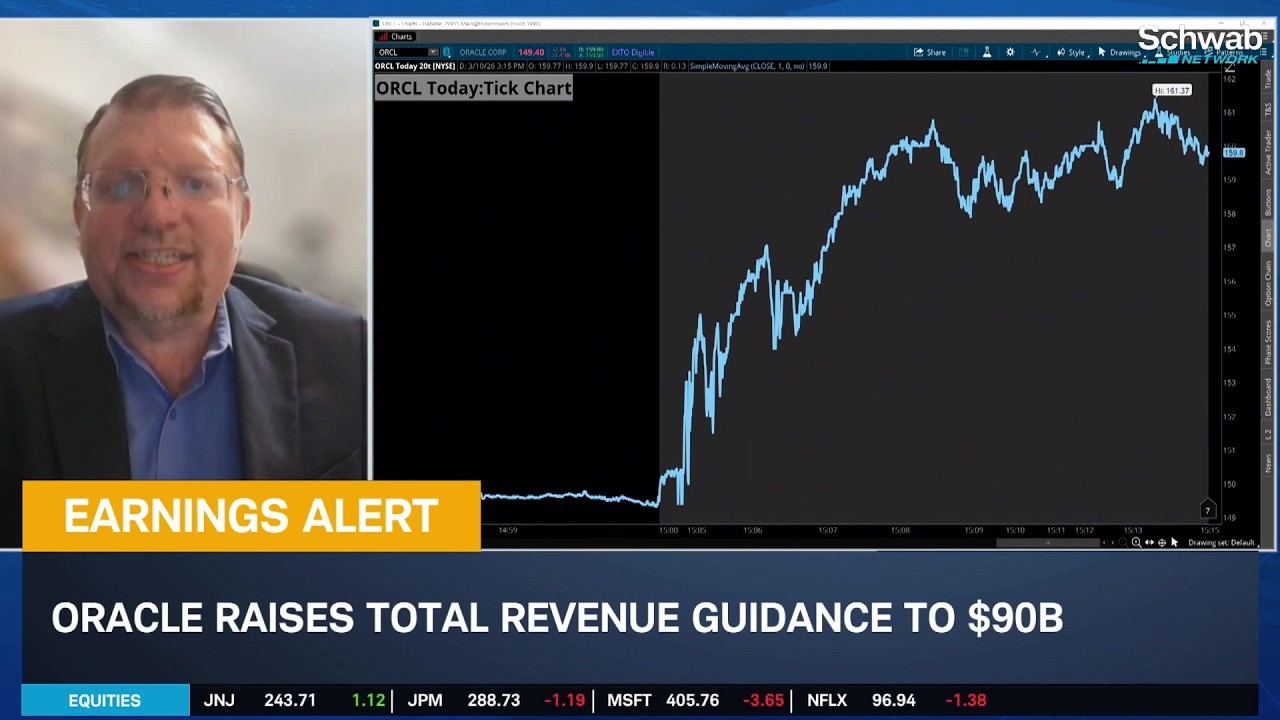Open the Phase Scores sidebar tab
The width and height of the screenshot is (1280, 720).
point(1268,340)
